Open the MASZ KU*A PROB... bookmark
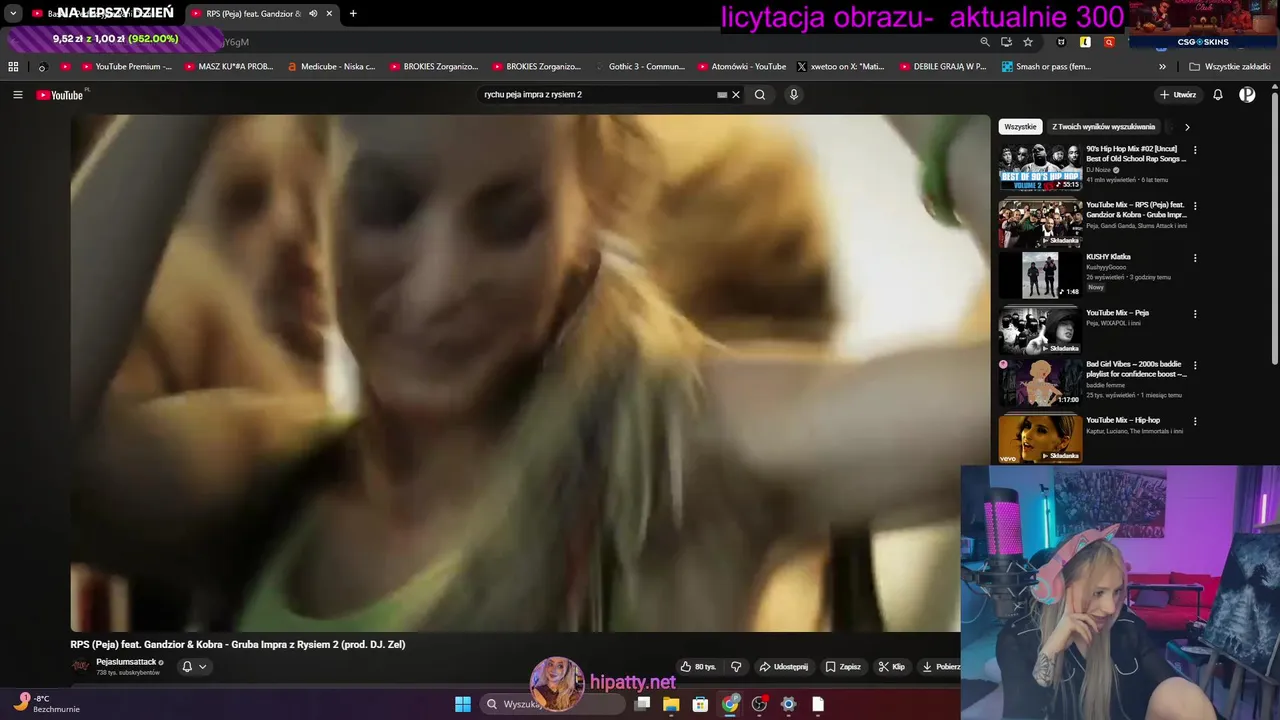Screen dimensions: 1280x720 pos(229,67)
